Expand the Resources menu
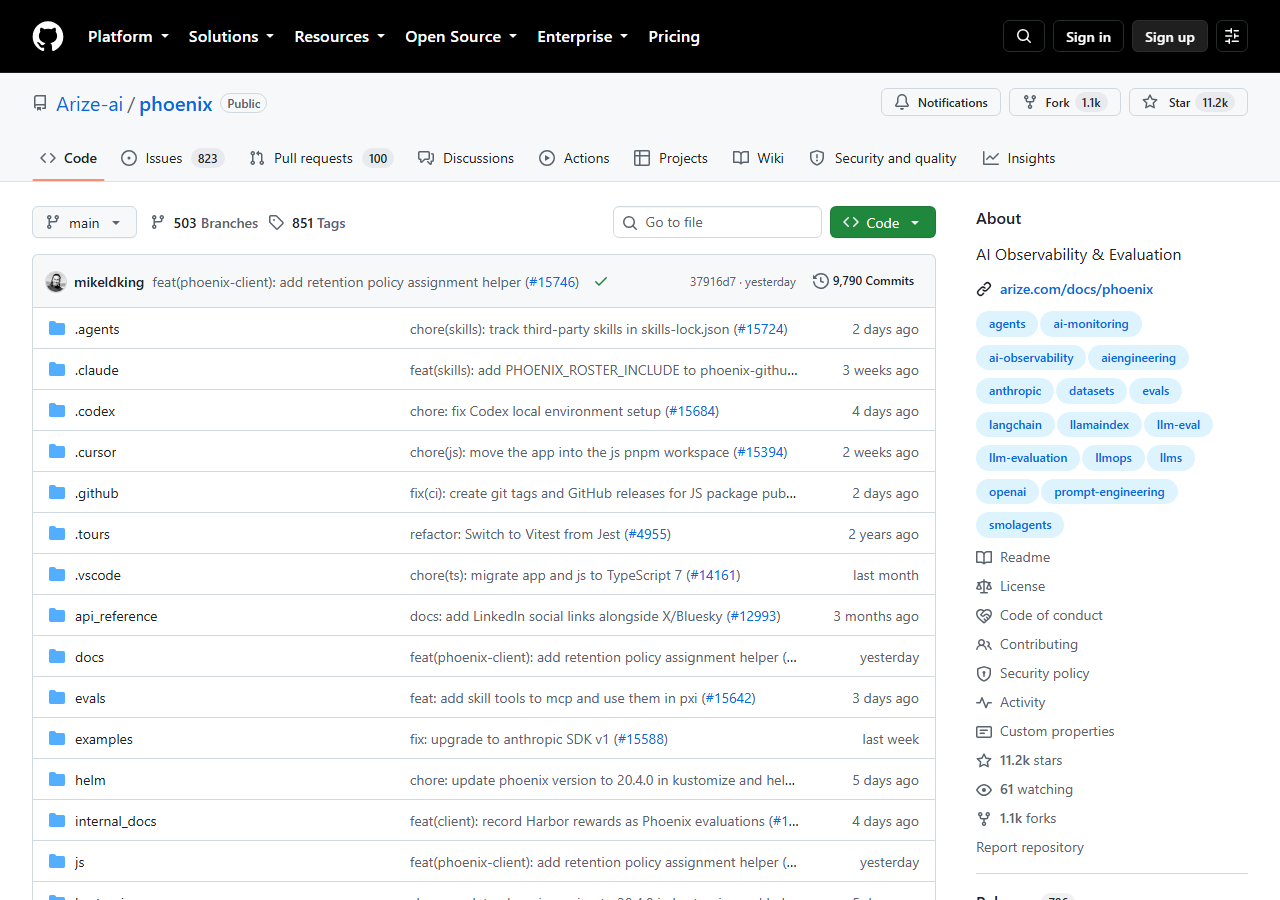Viewport: 1280px width, 900px height. tap(339, 36)
